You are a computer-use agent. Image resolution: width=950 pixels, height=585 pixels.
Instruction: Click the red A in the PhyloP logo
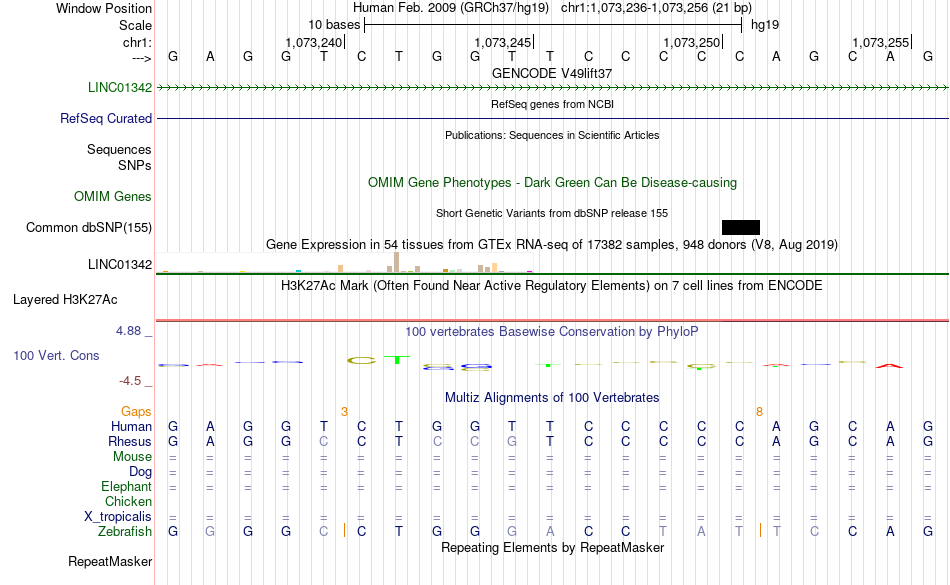click(x=889, y=366)
